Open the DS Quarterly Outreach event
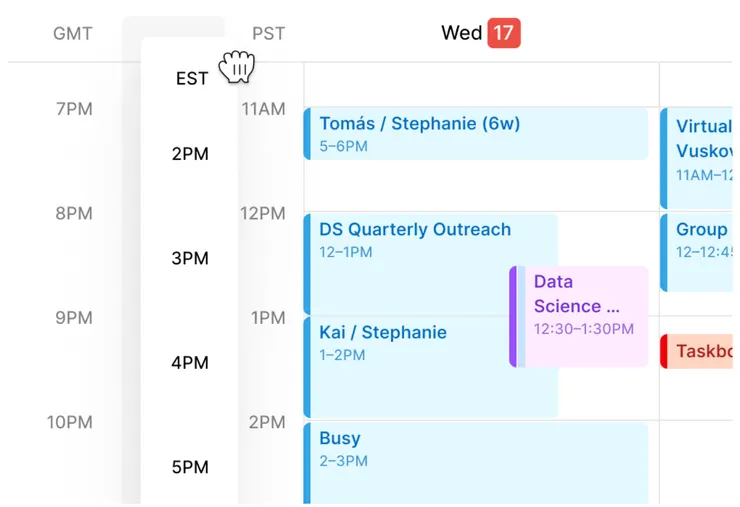The width and height of the screenshot is (740, 507). [x=430, y=240]
